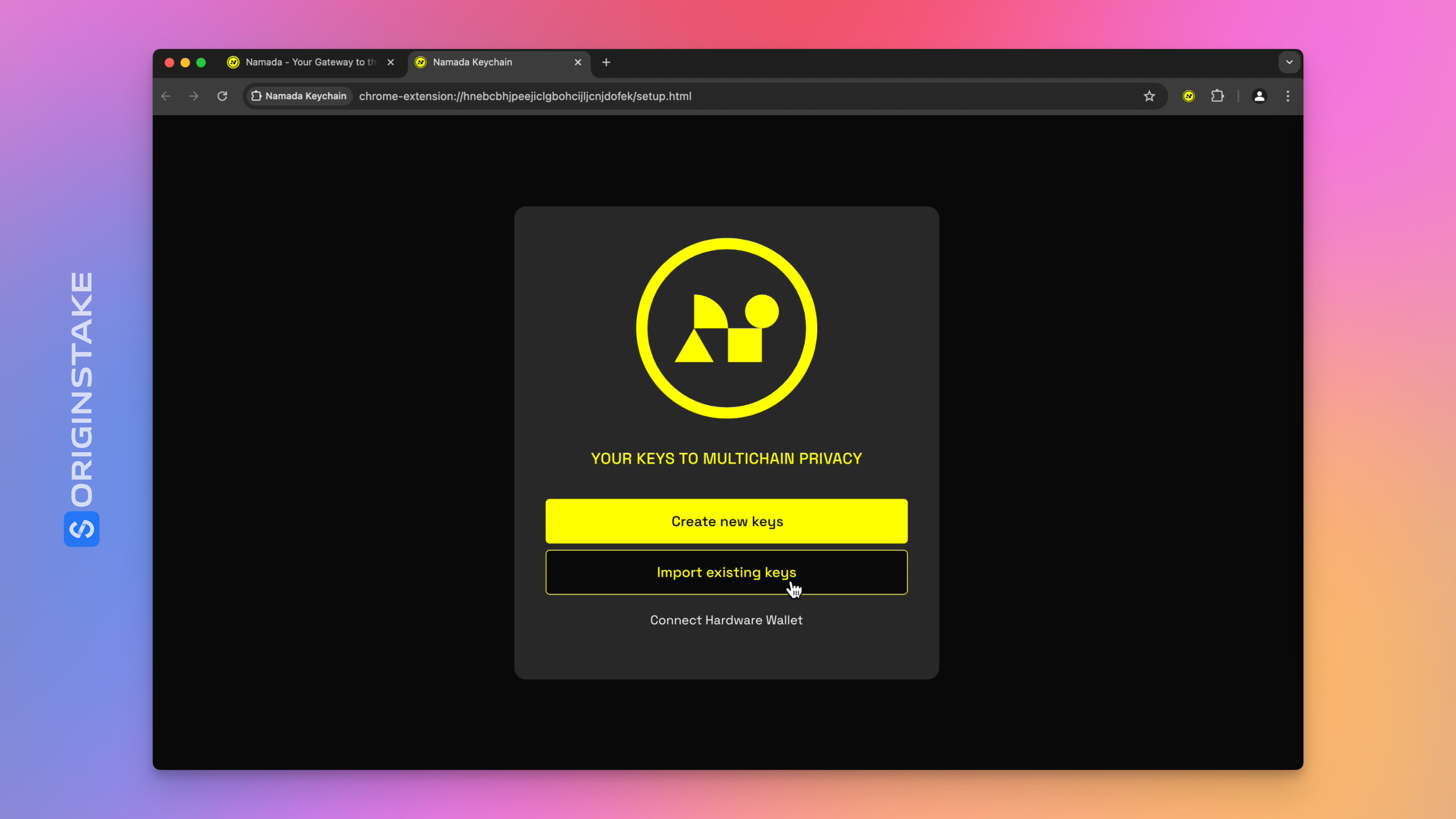
Task: Go forward to next page
Action: point(194,96)
